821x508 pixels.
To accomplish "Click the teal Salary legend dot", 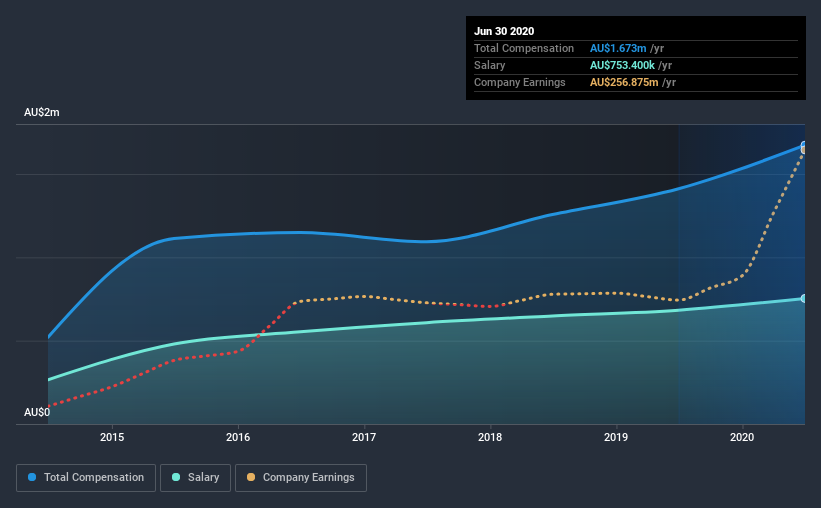I will [176, 477].
